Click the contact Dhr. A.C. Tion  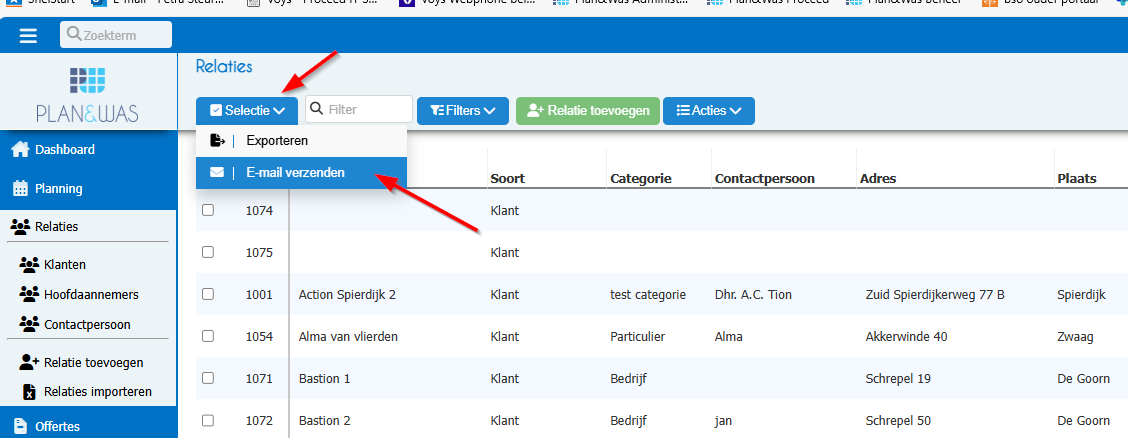click(753, 295)
